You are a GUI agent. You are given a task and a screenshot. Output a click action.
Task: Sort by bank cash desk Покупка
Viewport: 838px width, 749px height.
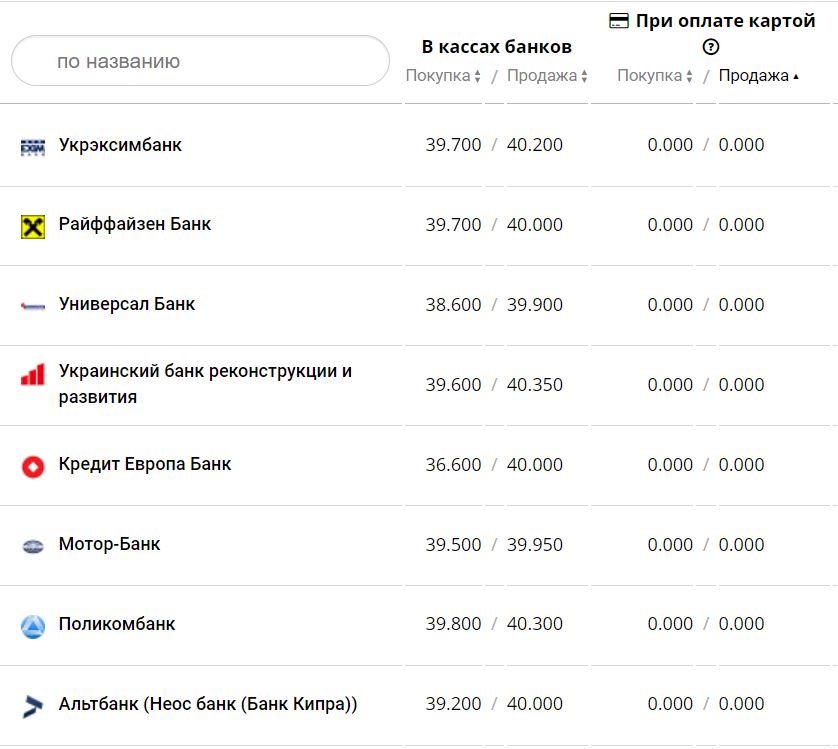443,76
